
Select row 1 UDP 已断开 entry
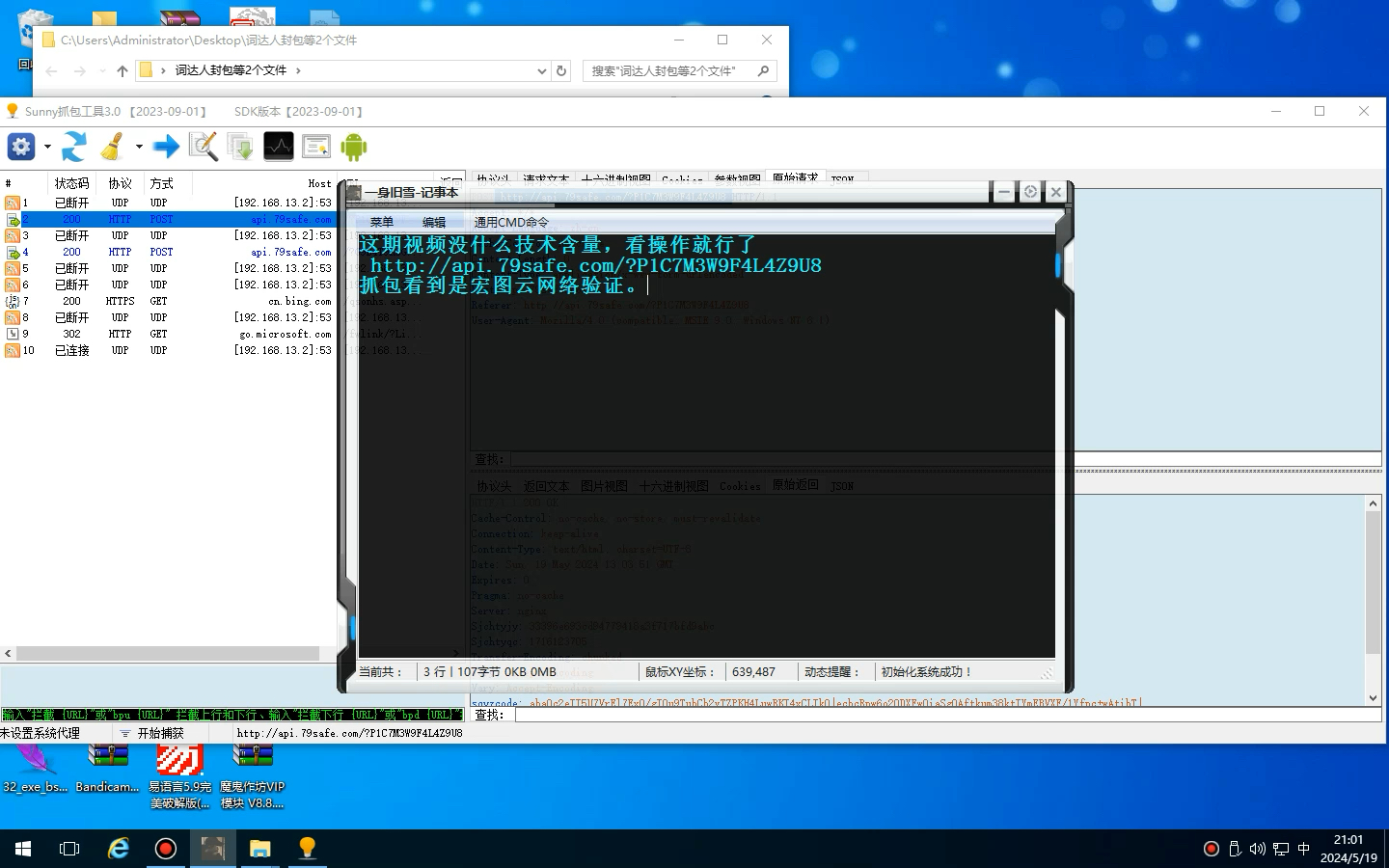[x=168, y=203]
